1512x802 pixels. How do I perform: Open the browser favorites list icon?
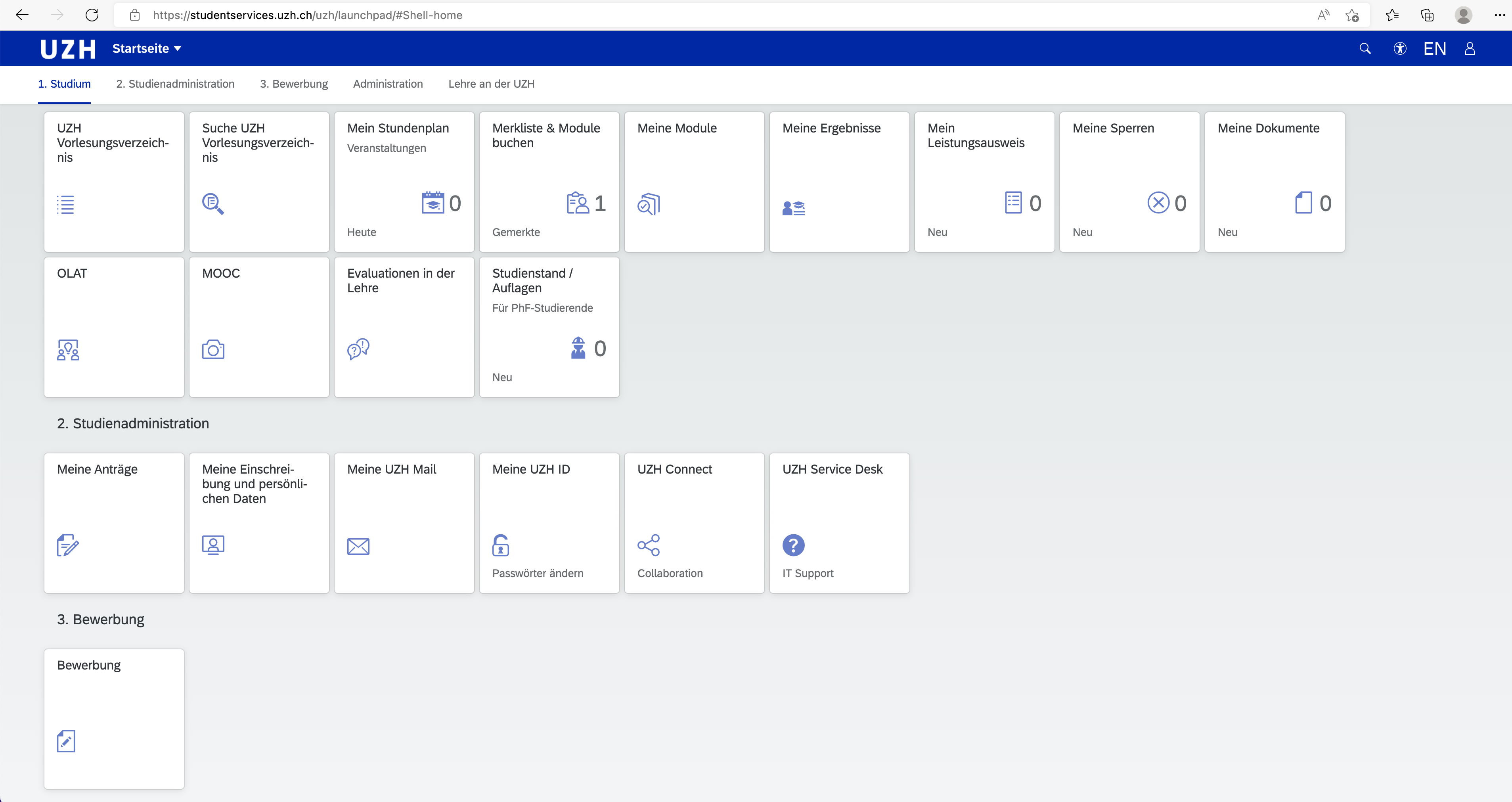point(1392,15)
